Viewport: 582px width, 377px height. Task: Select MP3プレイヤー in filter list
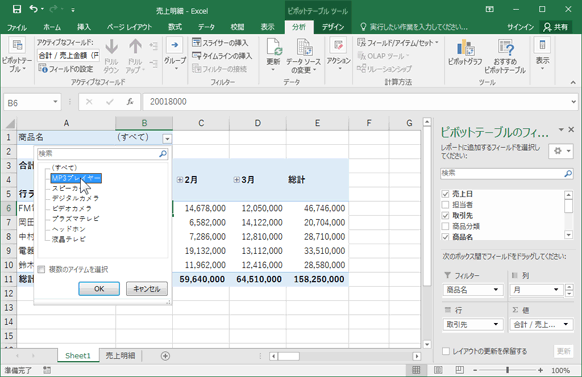(x=76, y=178)
